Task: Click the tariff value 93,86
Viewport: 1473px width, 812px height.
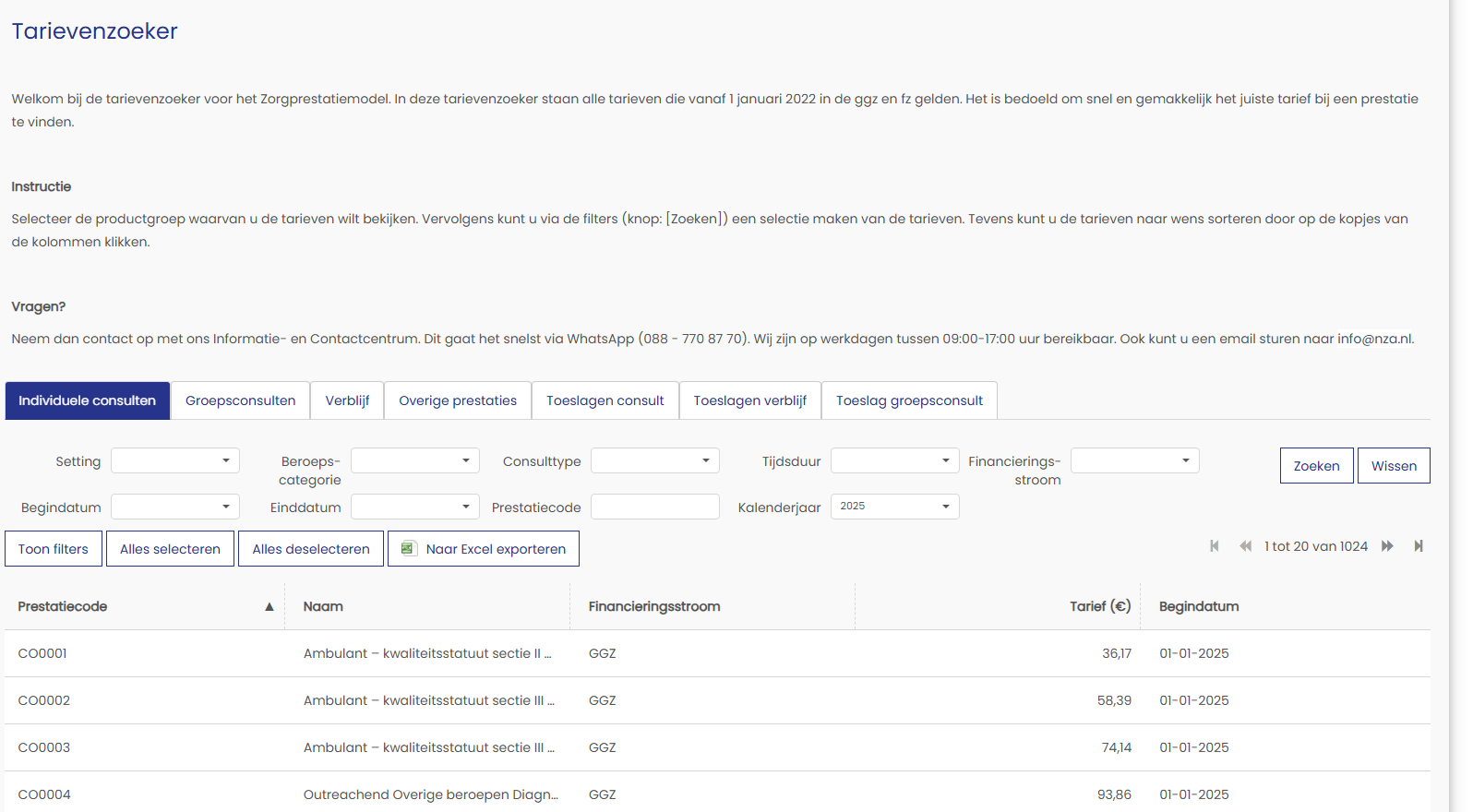Action: (x=1114, y=794)
